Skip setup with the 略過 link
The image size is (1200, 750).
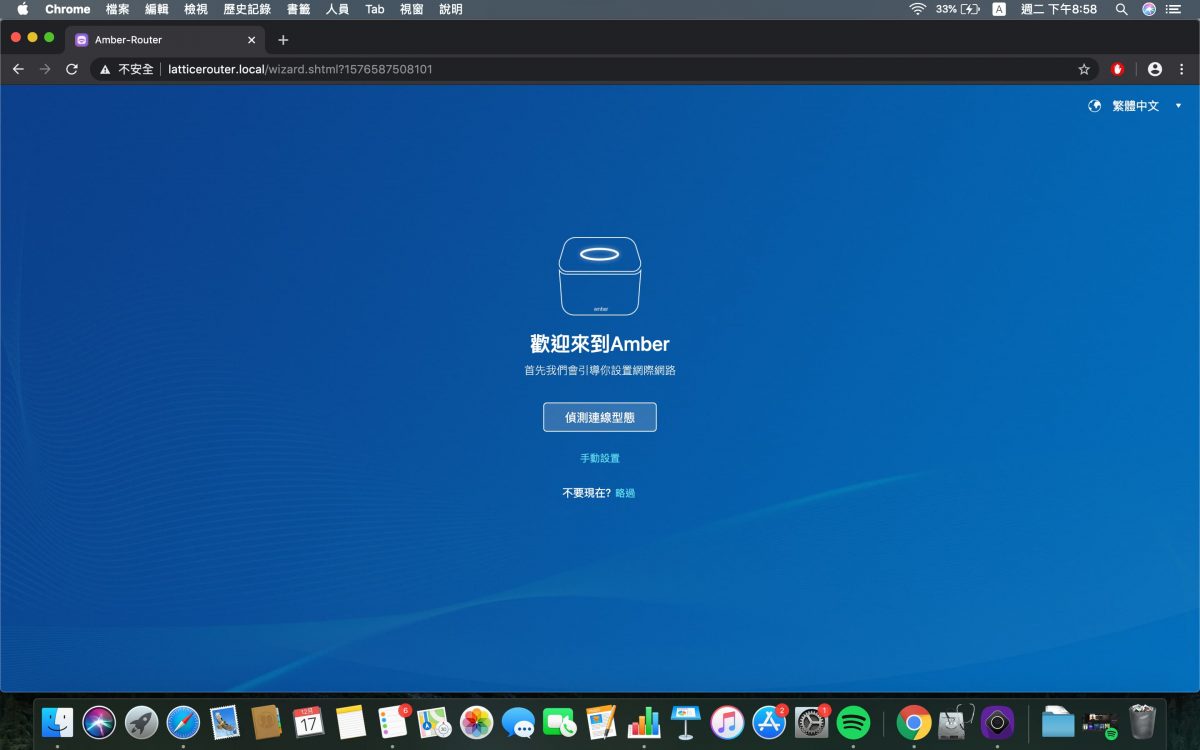[625, 493]
